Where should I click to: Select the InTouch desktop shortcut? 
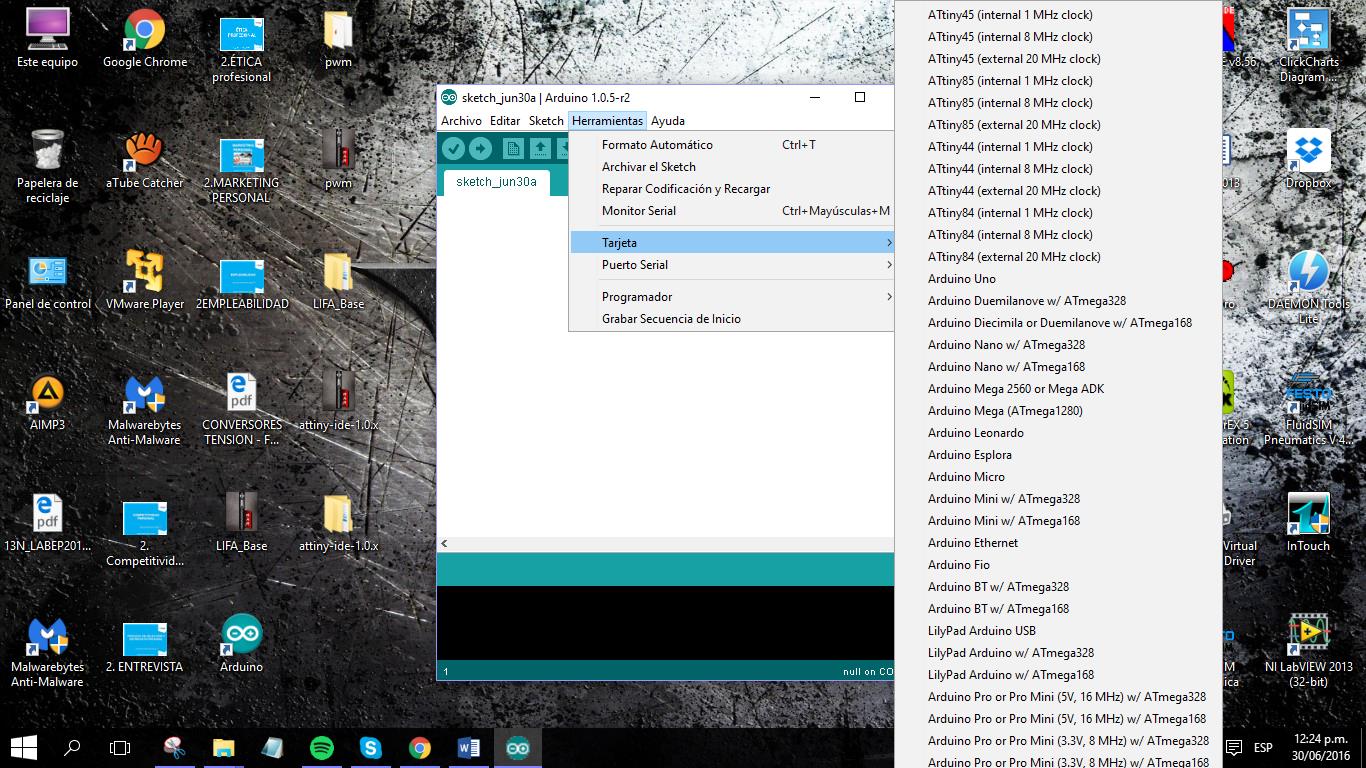pos(1308,523)
